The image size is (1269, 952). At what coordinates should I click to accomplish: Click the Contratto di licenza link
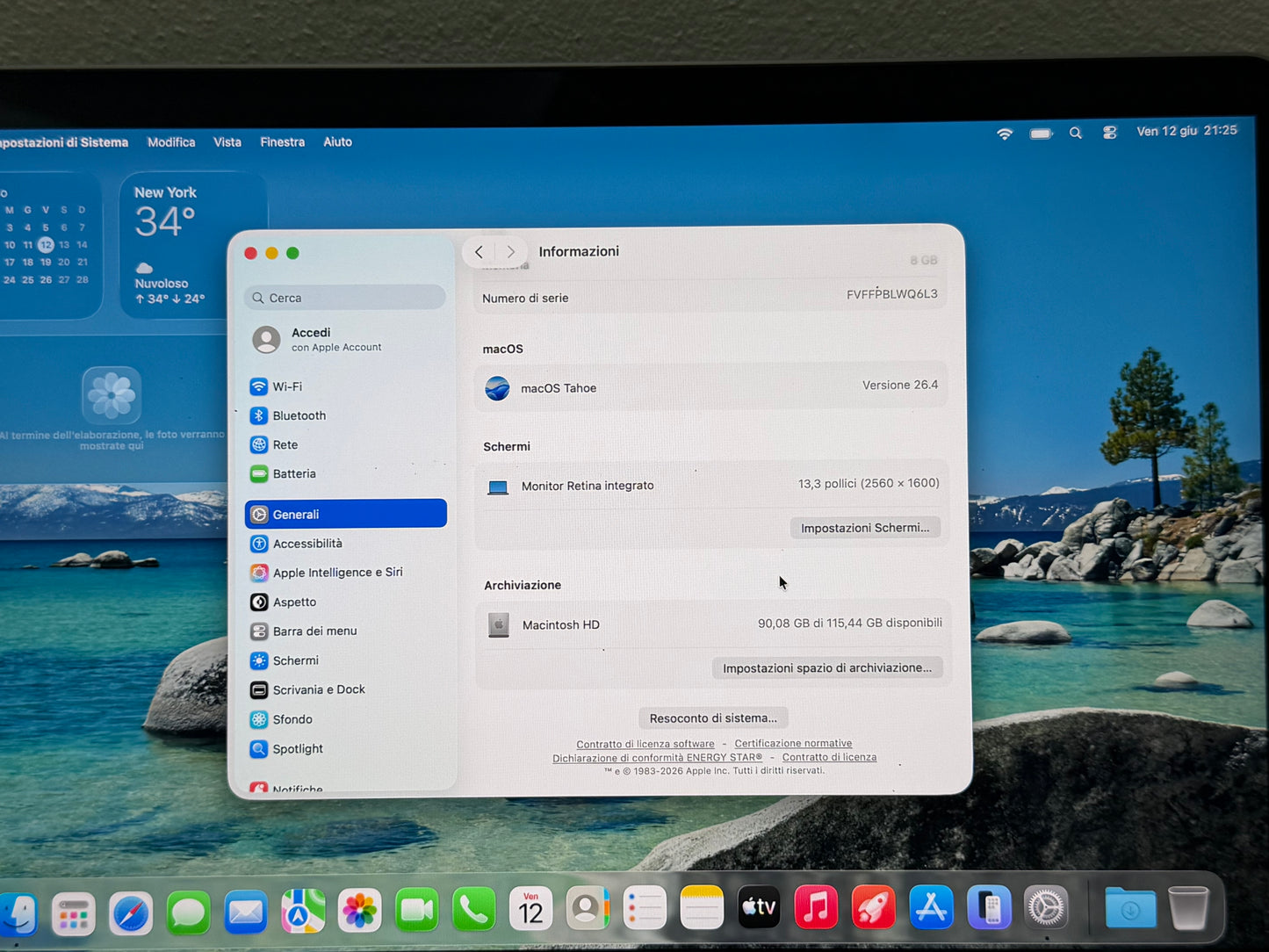829,757
